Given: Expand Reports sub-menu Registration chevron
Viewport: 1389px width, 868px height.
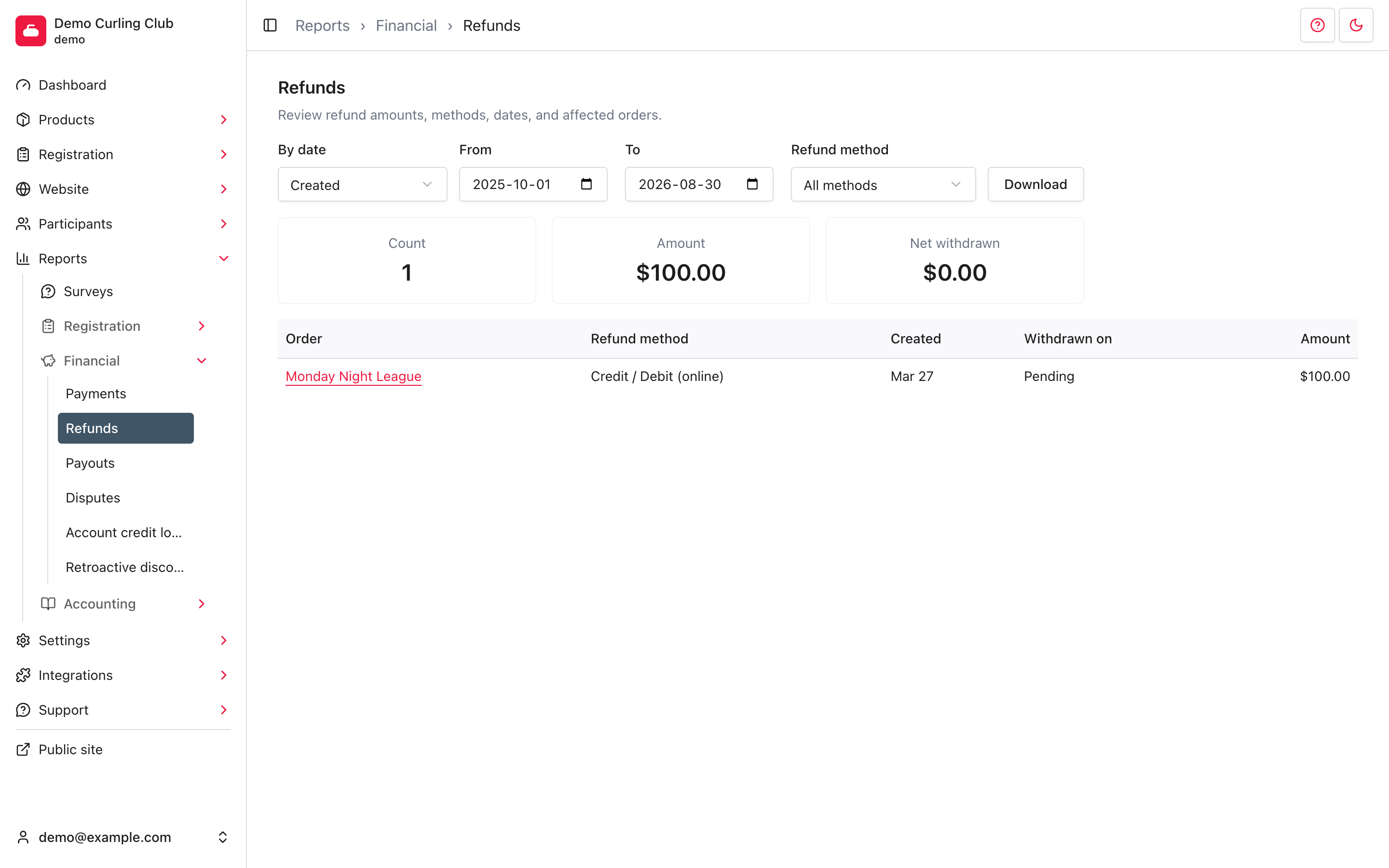Looking at the screenshot, I should pos(202,326).
